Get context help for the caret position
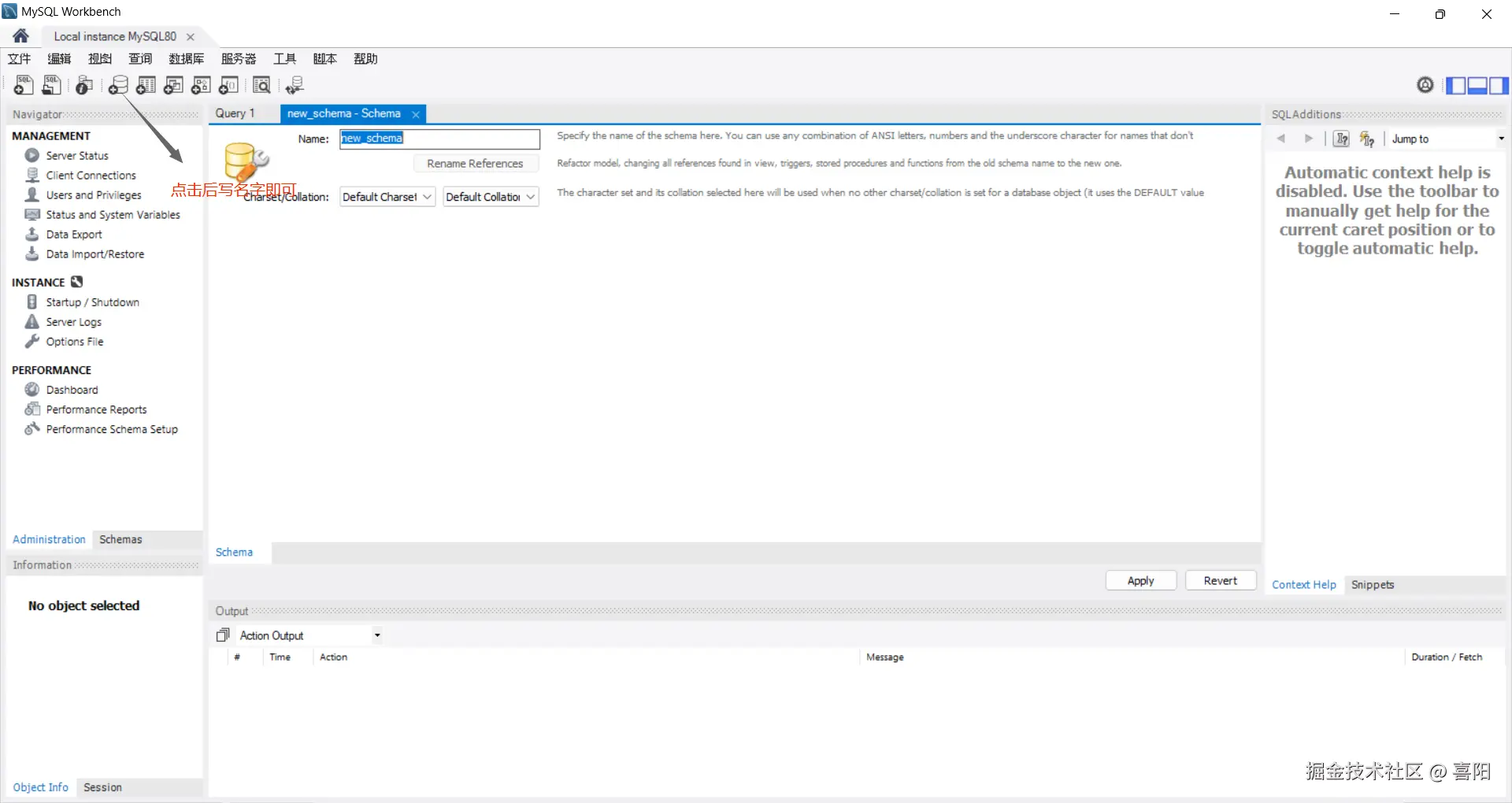This screenshot has width=1512, height=803. 1341,139
